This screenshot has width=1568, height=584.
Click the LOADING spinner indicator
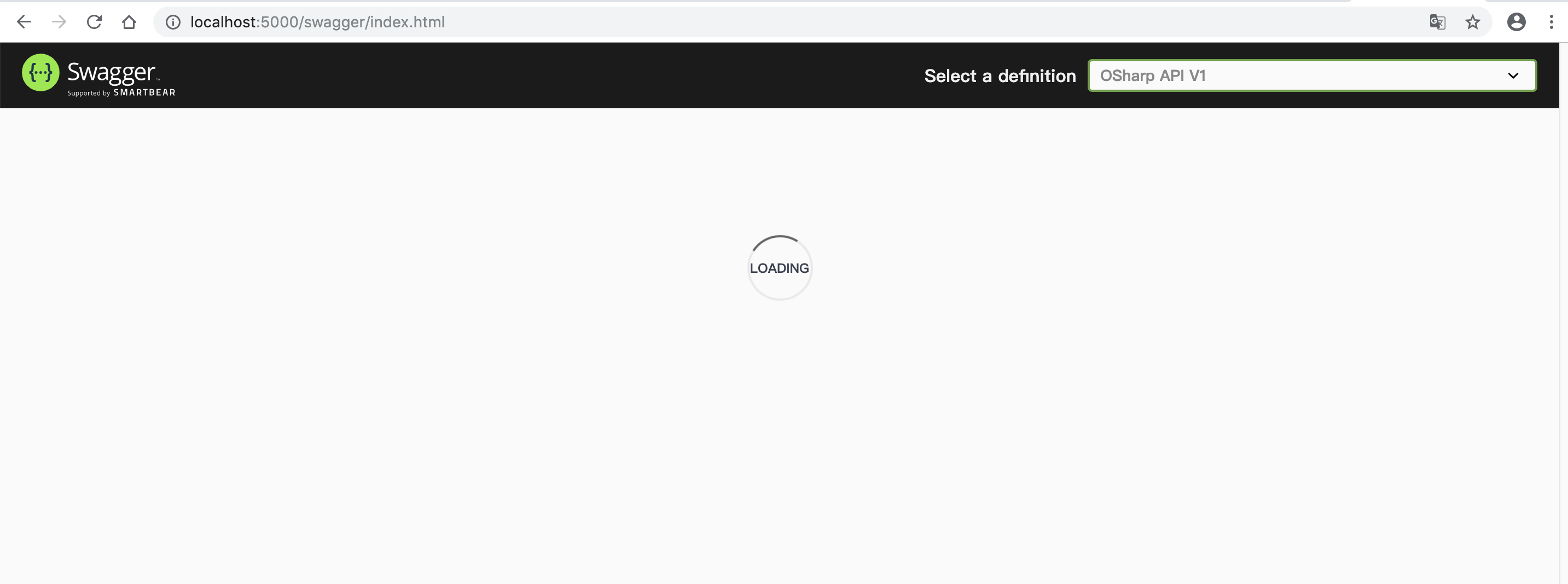point(780,268)
